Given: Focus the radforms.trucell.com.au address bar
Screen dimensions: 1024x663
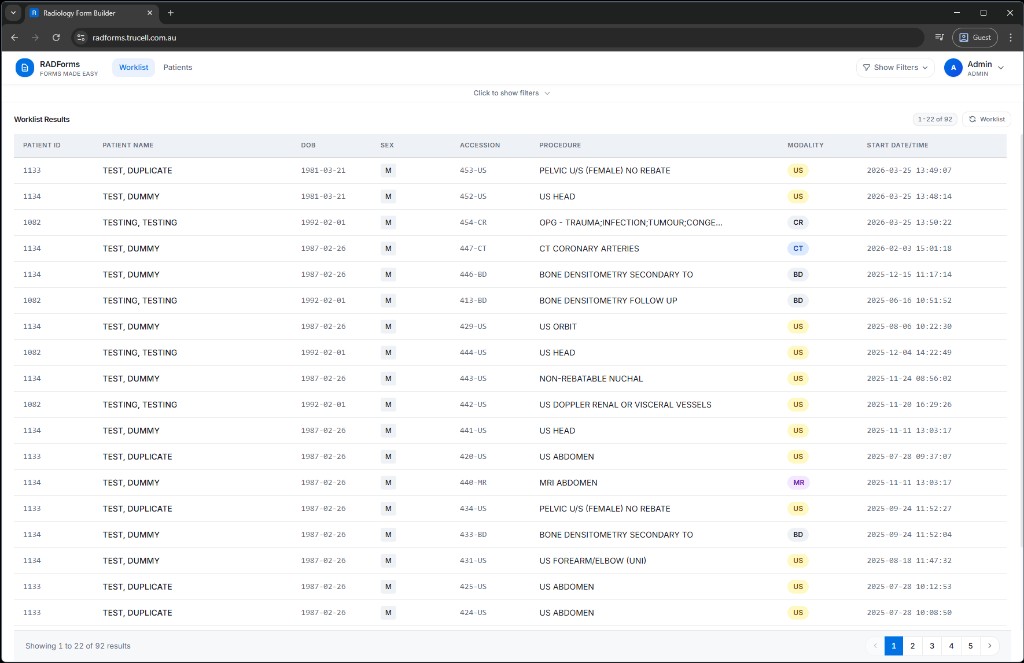Looking at the screenshot, I should pyautogui.click(x=496, y=37).
